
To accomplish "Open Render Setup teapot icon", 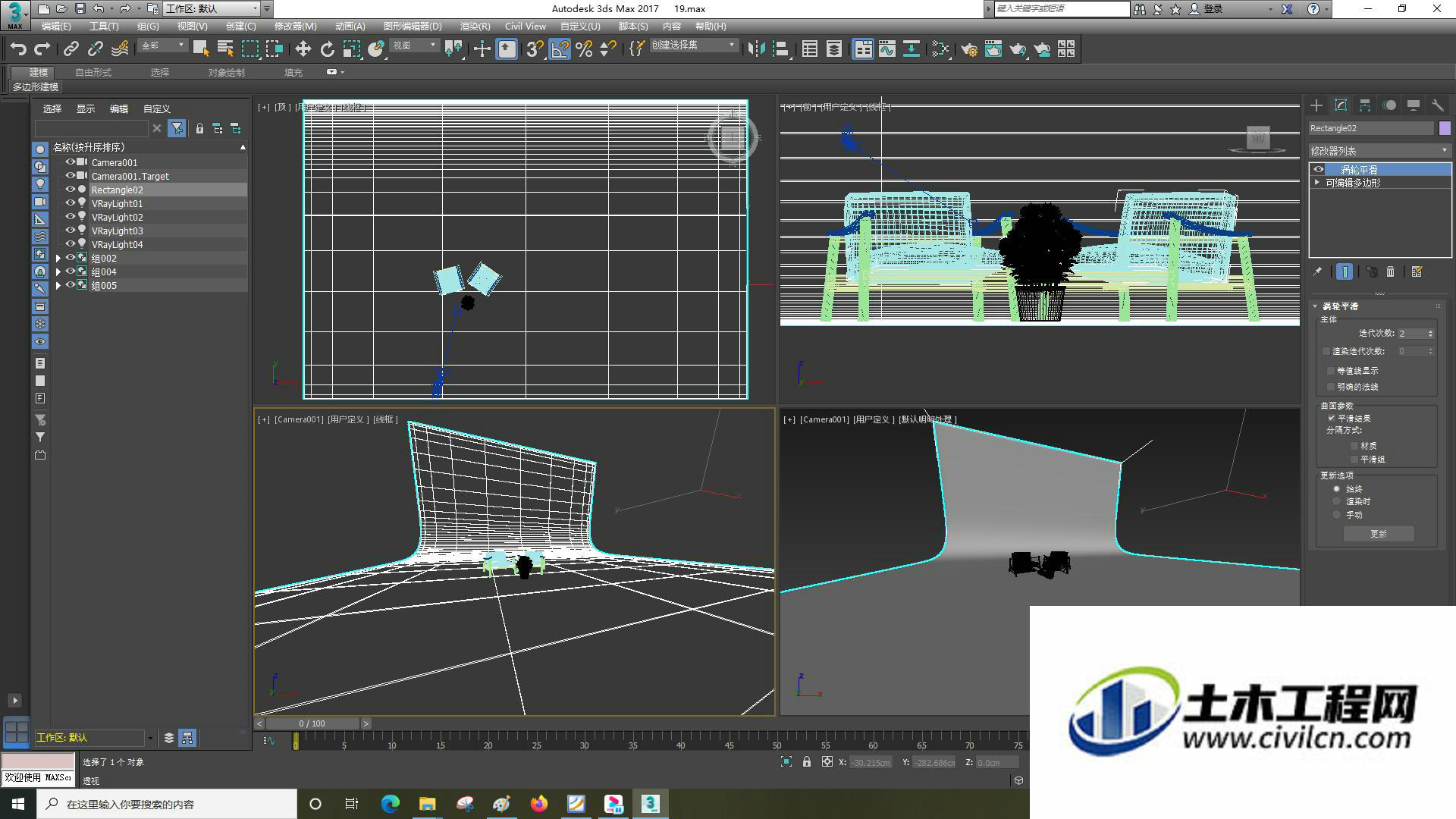I will [969, 49].
